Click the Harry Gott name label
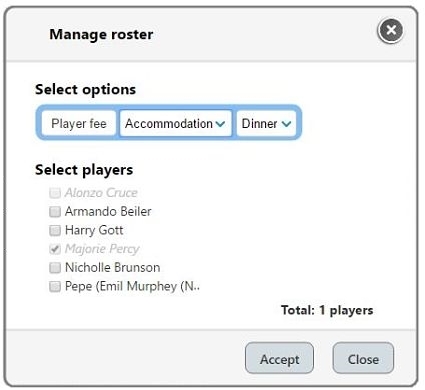Screen dimensions: 425x390 coord(94,230)
